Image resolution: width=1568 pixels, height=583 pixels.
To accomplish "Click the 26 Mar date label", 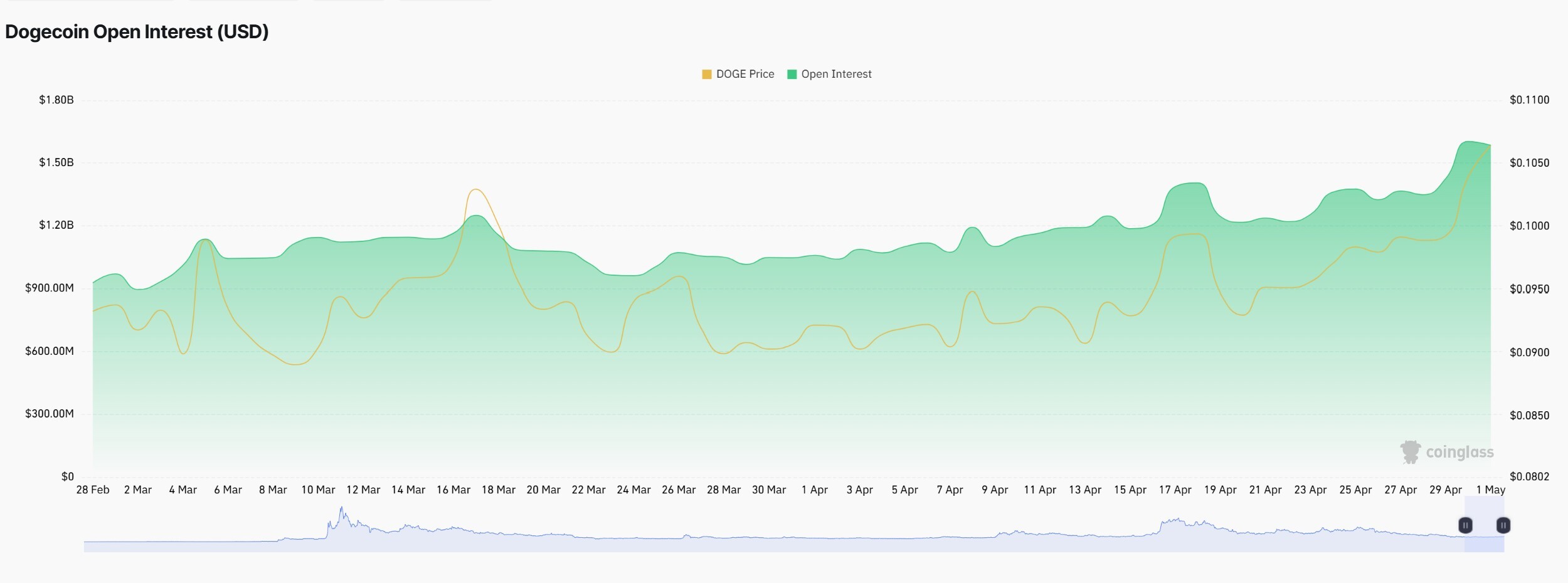I will [x=679, y=490].
